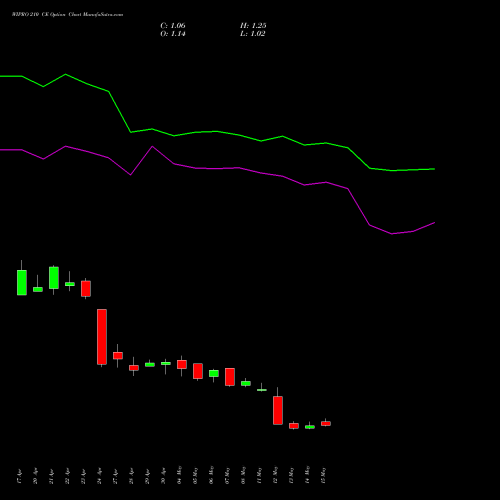Select the 21 Apr date label
This screenshot has width=500, height=500.
point(52,476)
